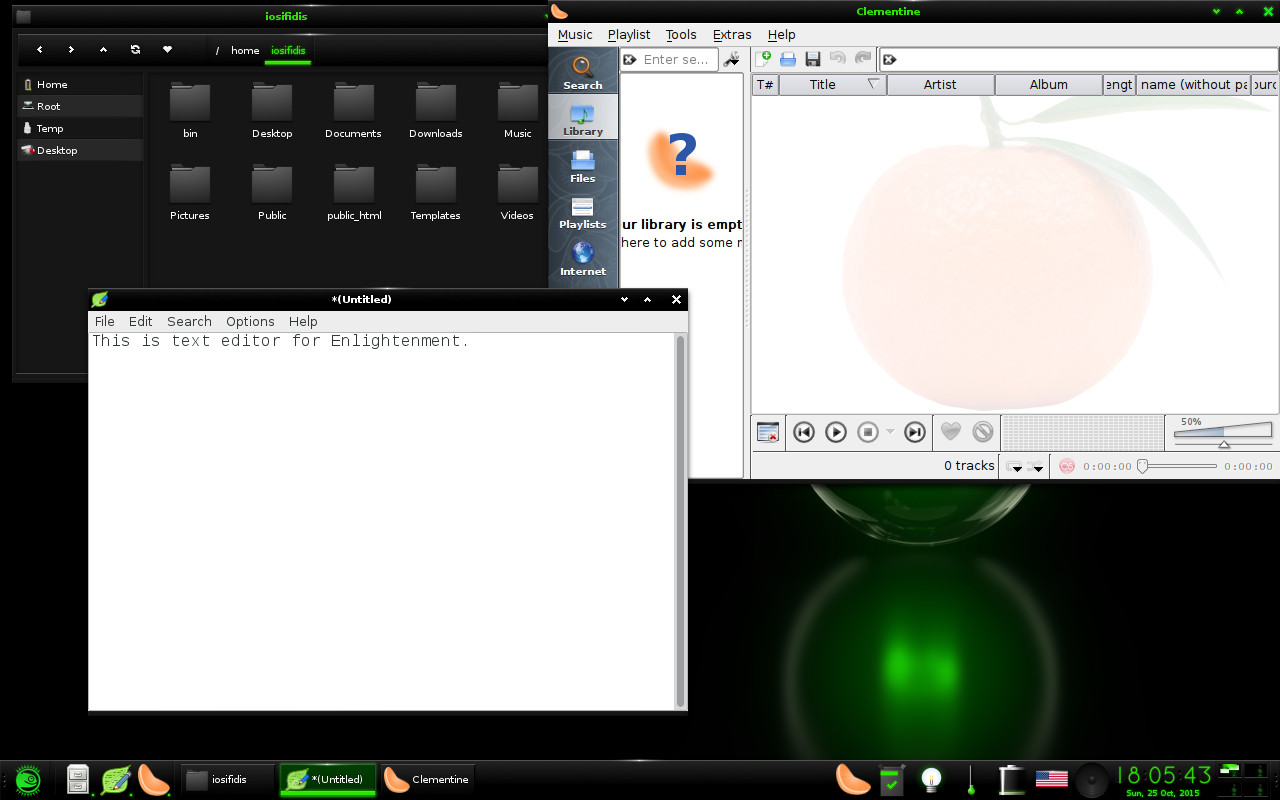1280x800 pixels.
Task: Click the Library icon in Clementine sidebar
Action: pos(583,118)
